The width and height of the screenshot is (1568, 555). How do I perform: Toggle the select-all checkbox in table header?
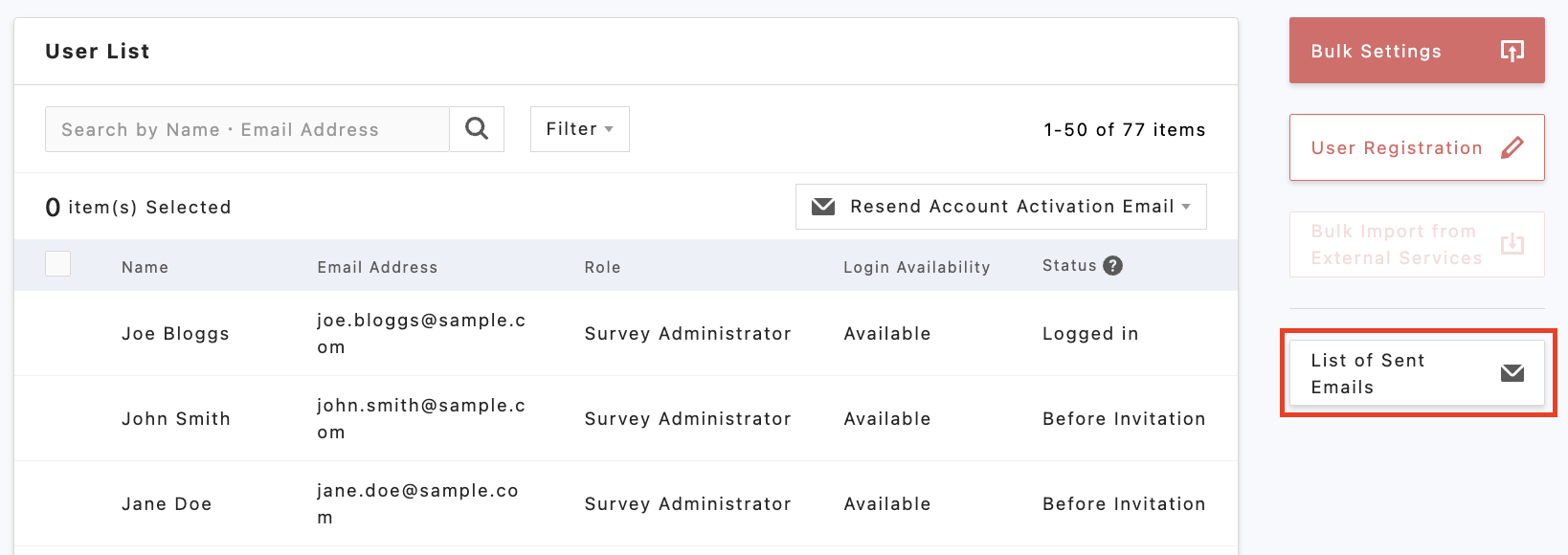58,264
